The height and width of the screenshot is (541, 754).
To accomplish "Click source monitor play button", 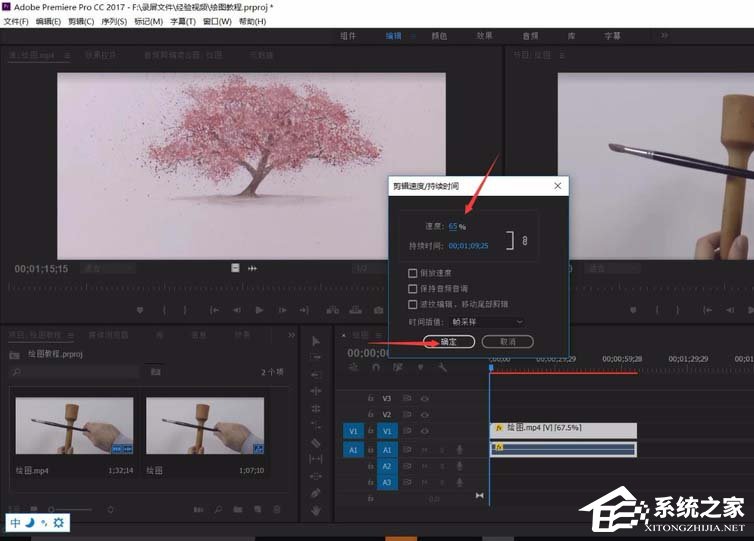I will tap(259, 310).
